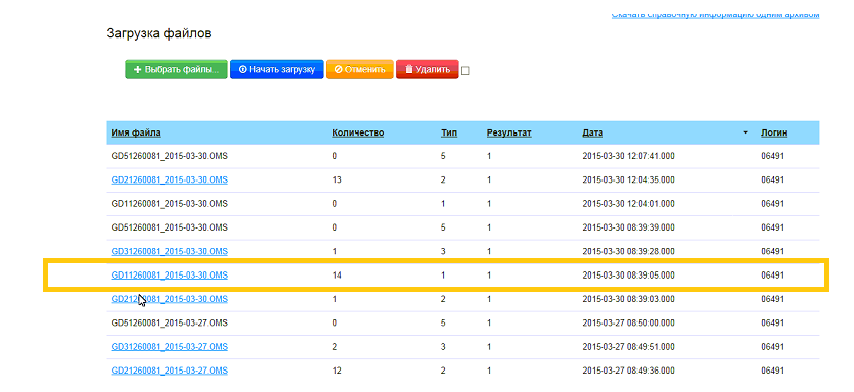The height and width of the screenshot is (392, 854).
Task: Click the date 2015-03-30 08:39:03.000
Action: (629, 299)
